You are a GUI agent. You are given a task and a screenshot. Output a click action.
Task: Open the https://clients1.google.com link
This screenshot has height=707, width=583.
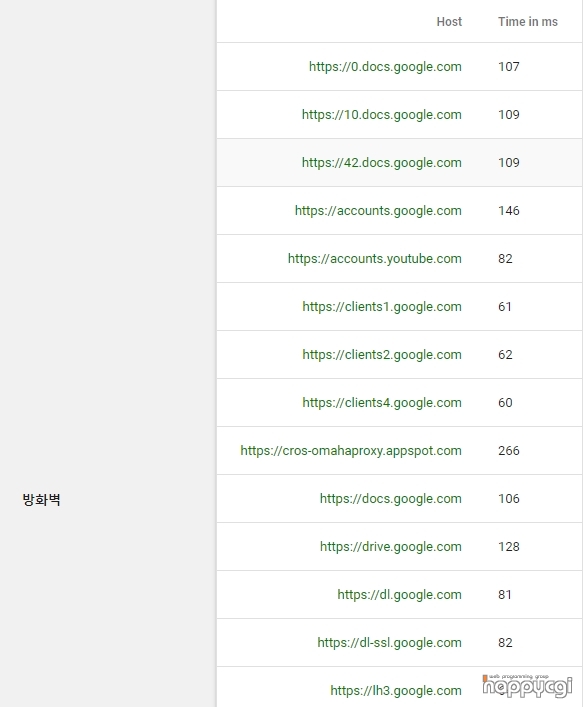click(382, 307)
